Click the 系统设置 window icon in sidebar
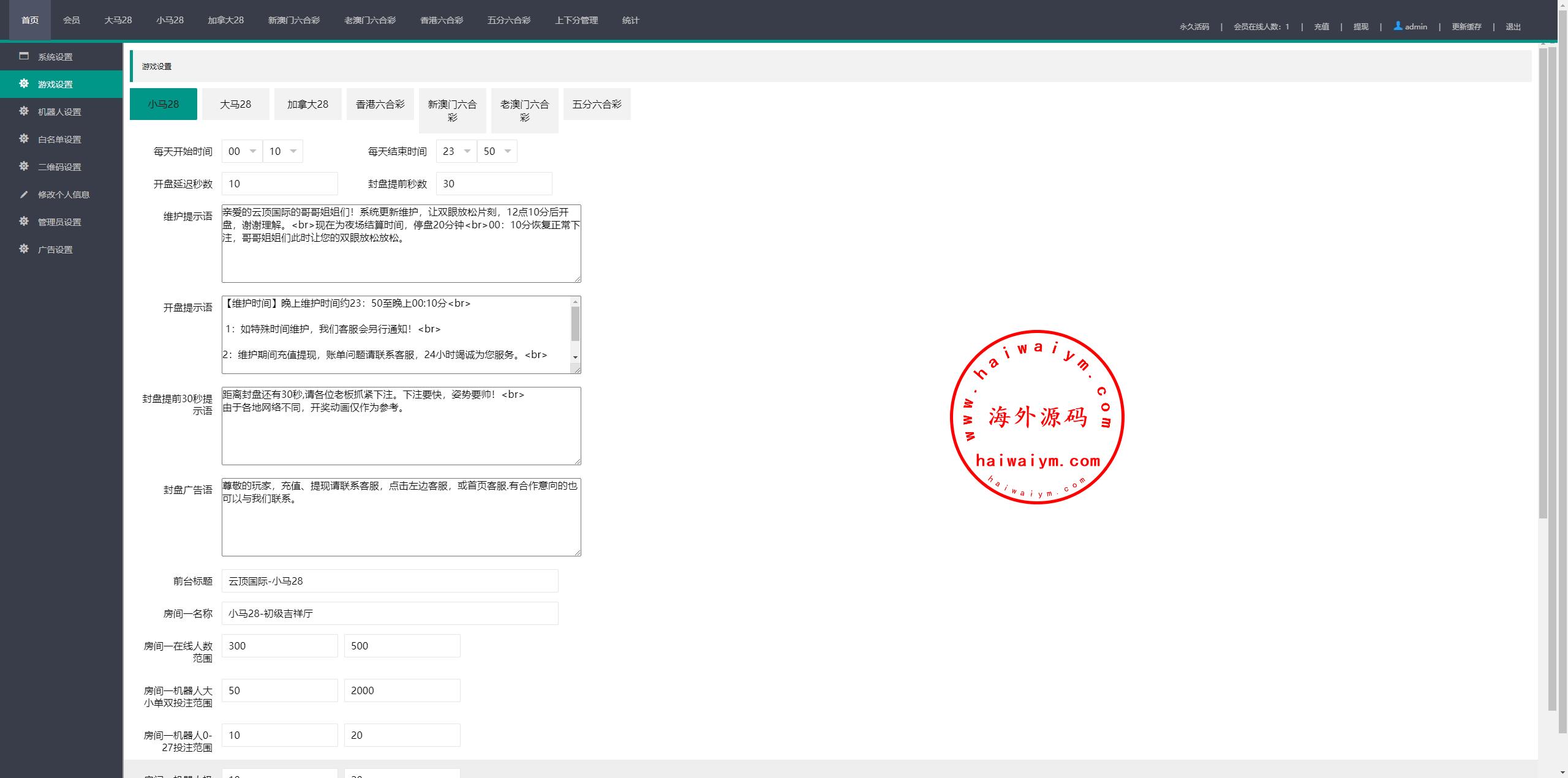 [x=24, y=56]
